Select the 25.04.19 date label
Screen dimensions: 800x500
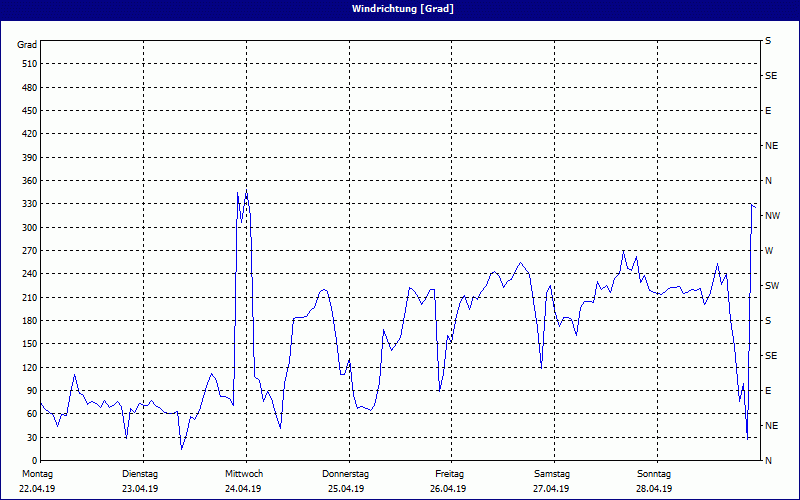click(346, 489)
